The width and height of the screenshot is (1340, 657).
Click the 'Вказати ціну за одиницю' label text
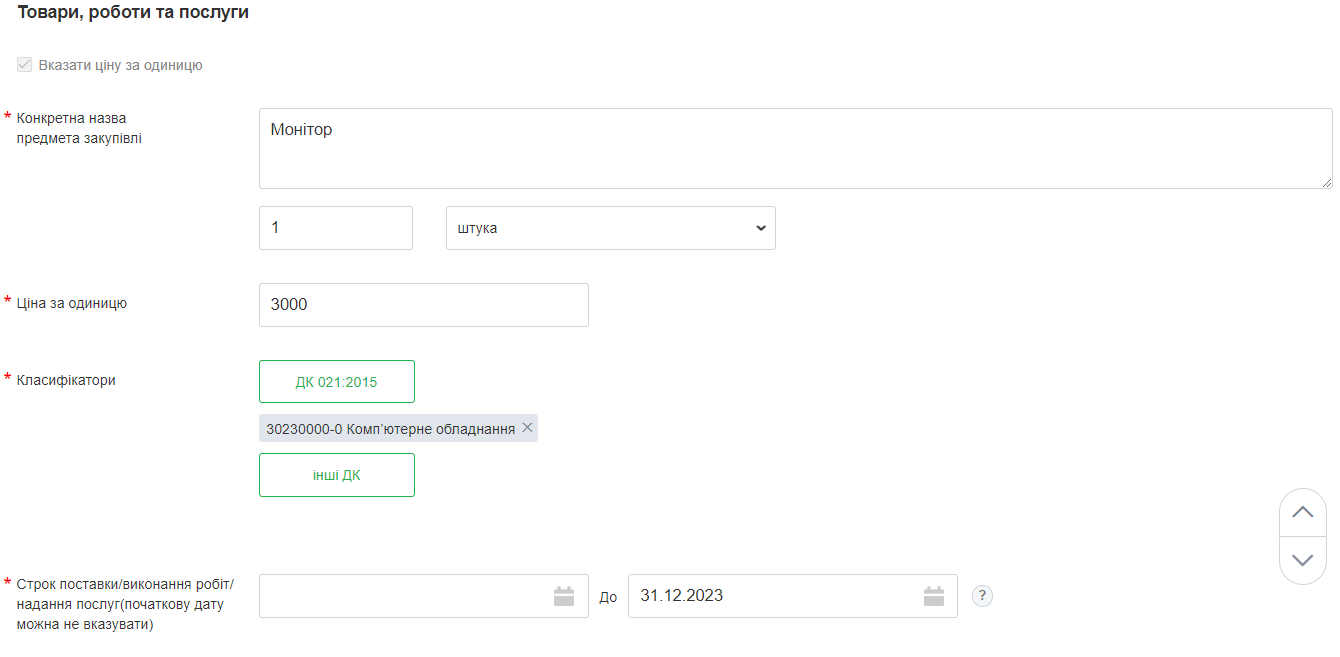pyautogui.click(x=120, y=65)
